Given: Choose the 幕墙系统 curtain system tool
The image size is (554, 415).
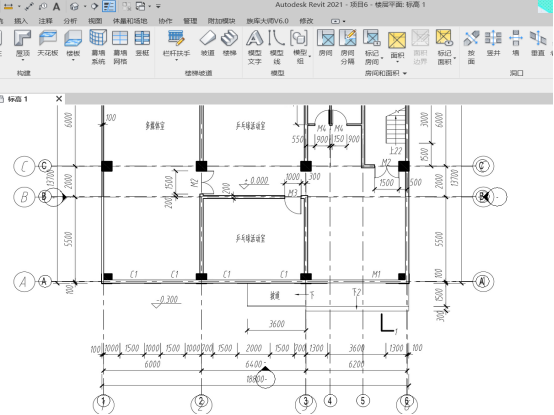Looking at the screenshot, I should pyautogui.click(x=98, y=47).
